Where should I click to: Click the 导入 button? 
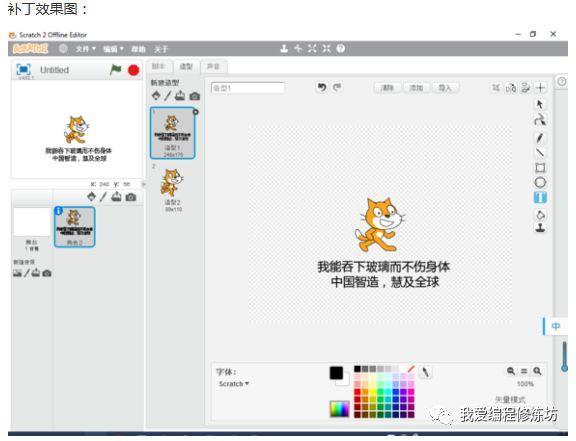point(444,88)
